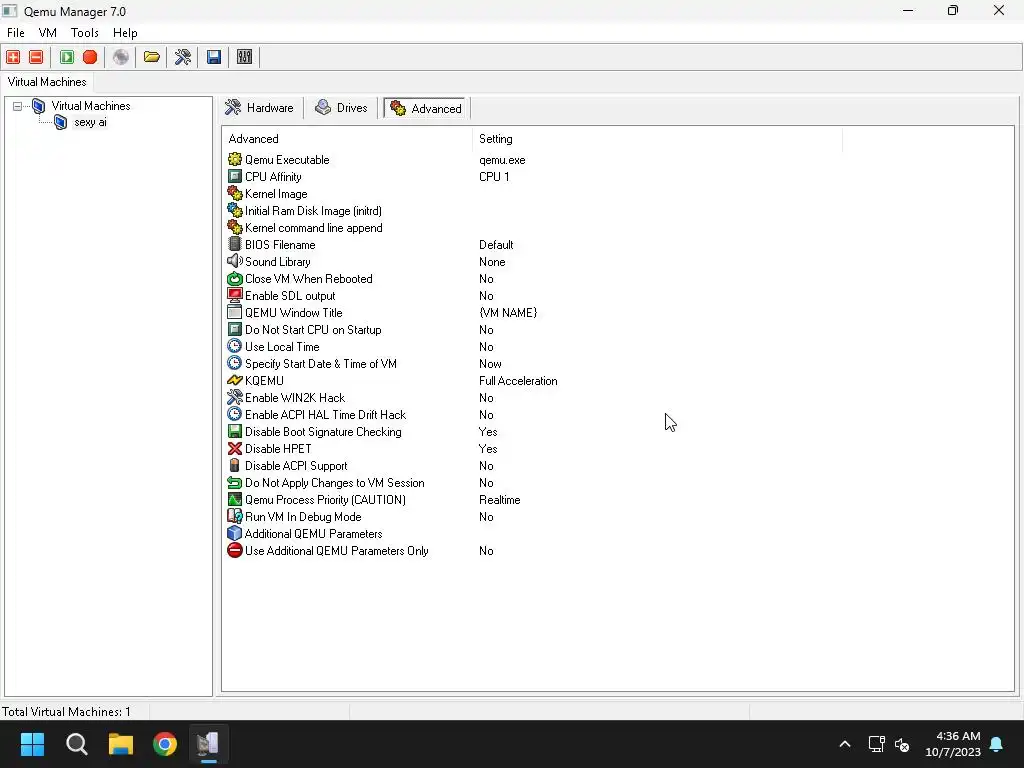Select the 'Use Local Time' row label

pos(282,347)
